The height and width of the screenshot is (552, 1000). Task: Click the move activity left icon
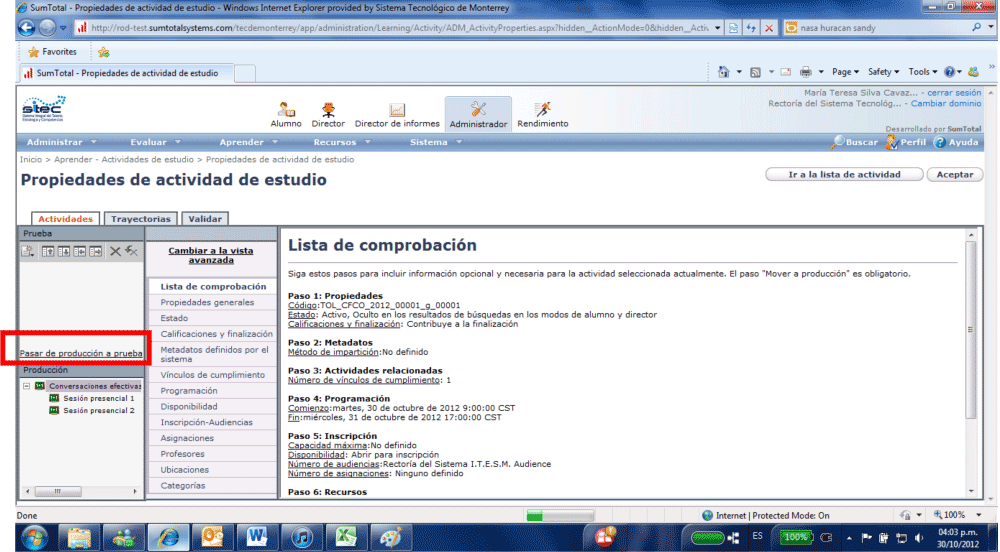(80, 251)
